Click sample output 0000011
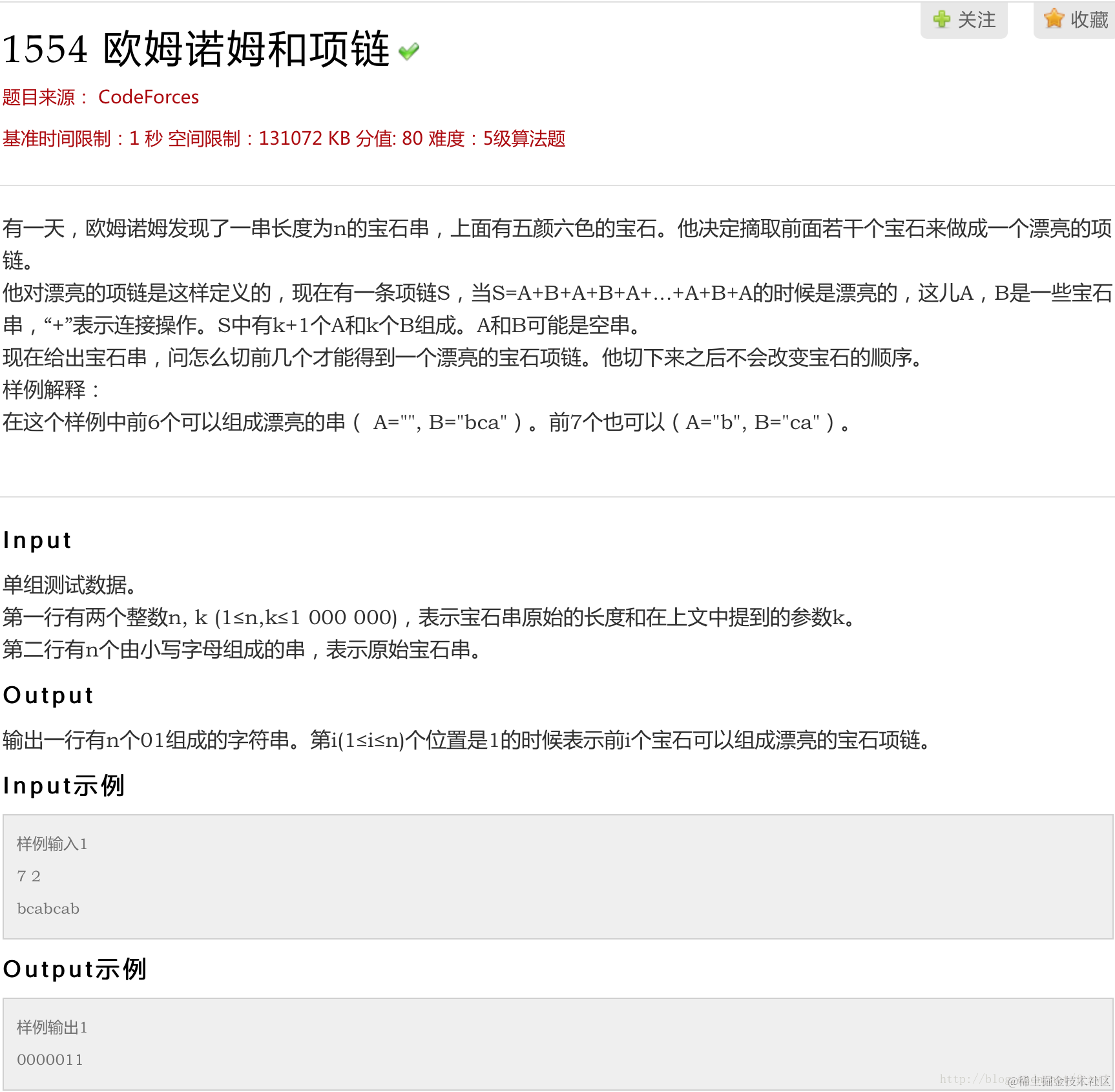 (50, 1060)
